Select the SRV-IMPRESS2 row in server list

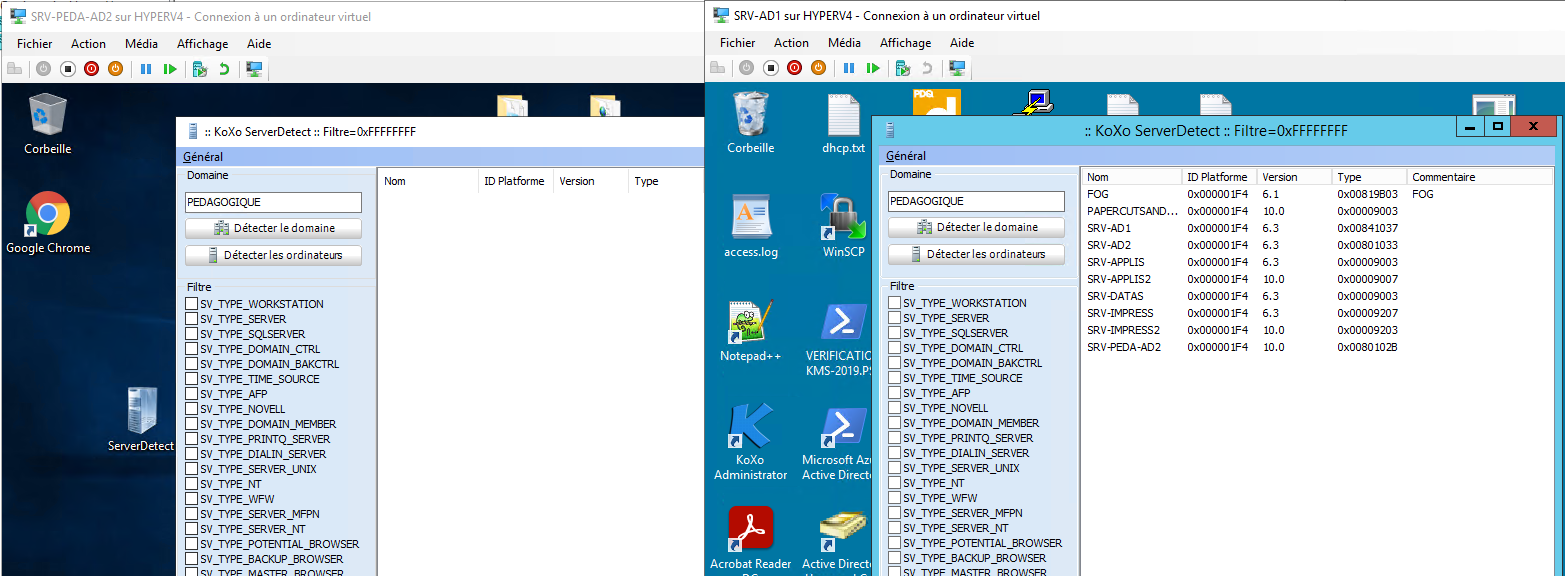pos(1123,330)
